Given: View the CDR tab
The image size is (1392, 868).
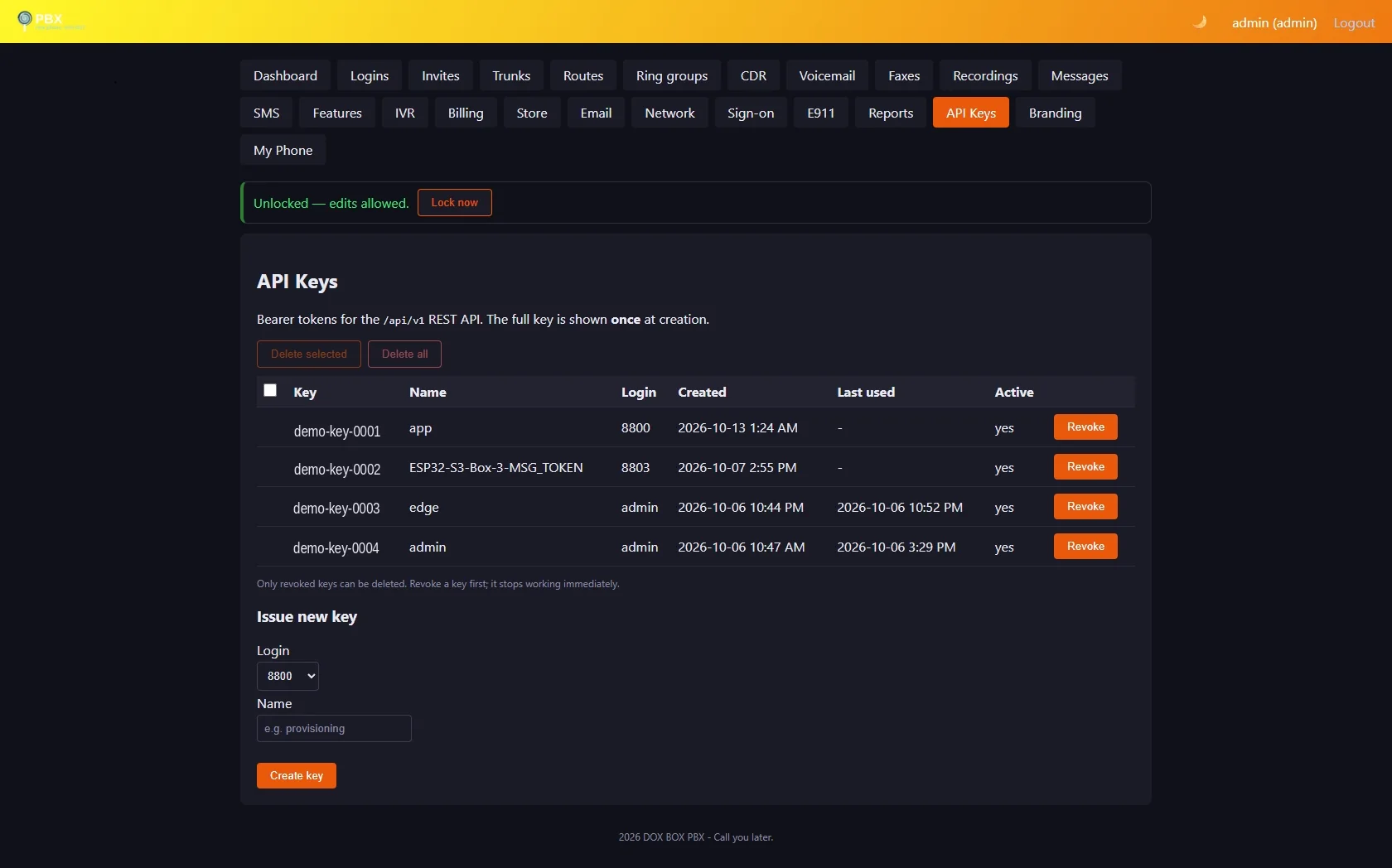Looking at the screenshot, I should click(x=753, y=75).
